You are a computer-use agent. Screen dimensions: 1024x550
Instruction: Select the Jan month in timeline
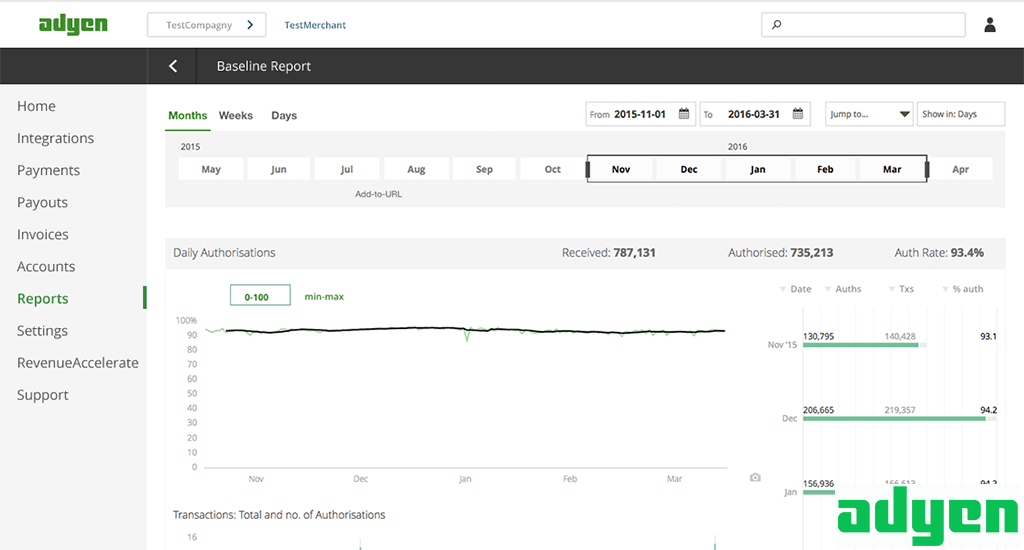point(757,169)
